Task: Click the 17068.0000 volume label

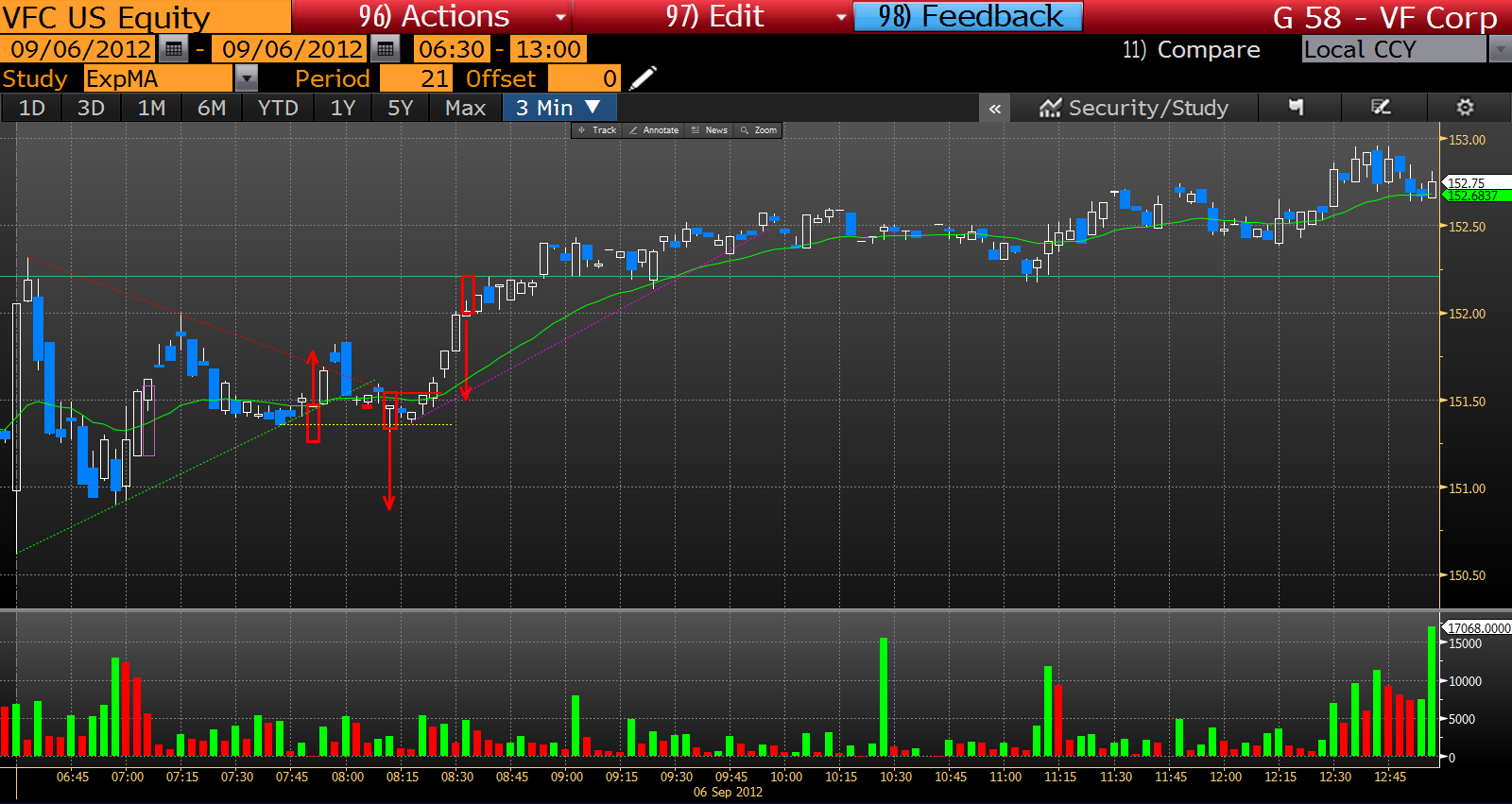Action: point(1478,627)
